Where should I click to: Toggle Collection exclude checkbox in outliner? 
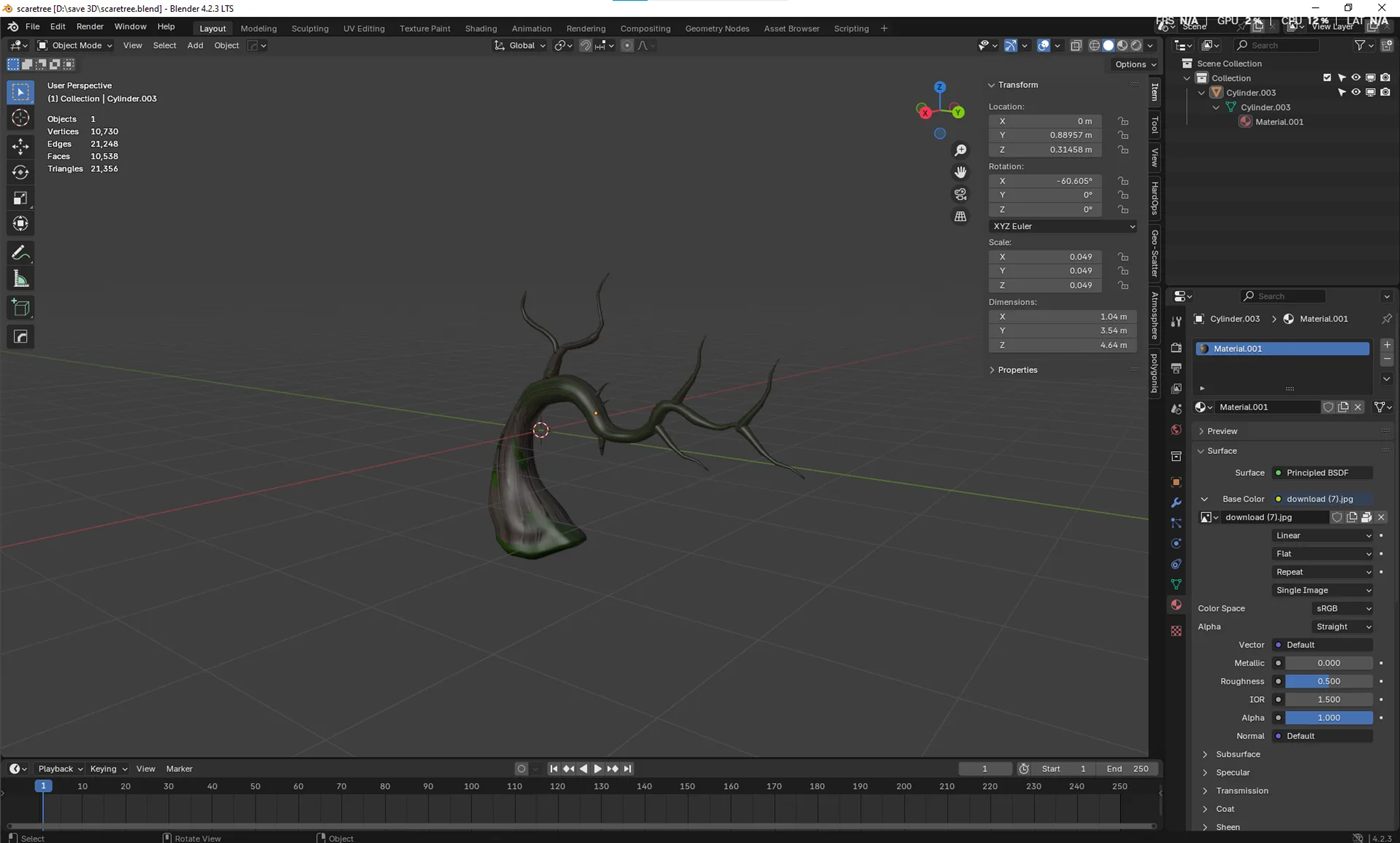(1327, 78)
